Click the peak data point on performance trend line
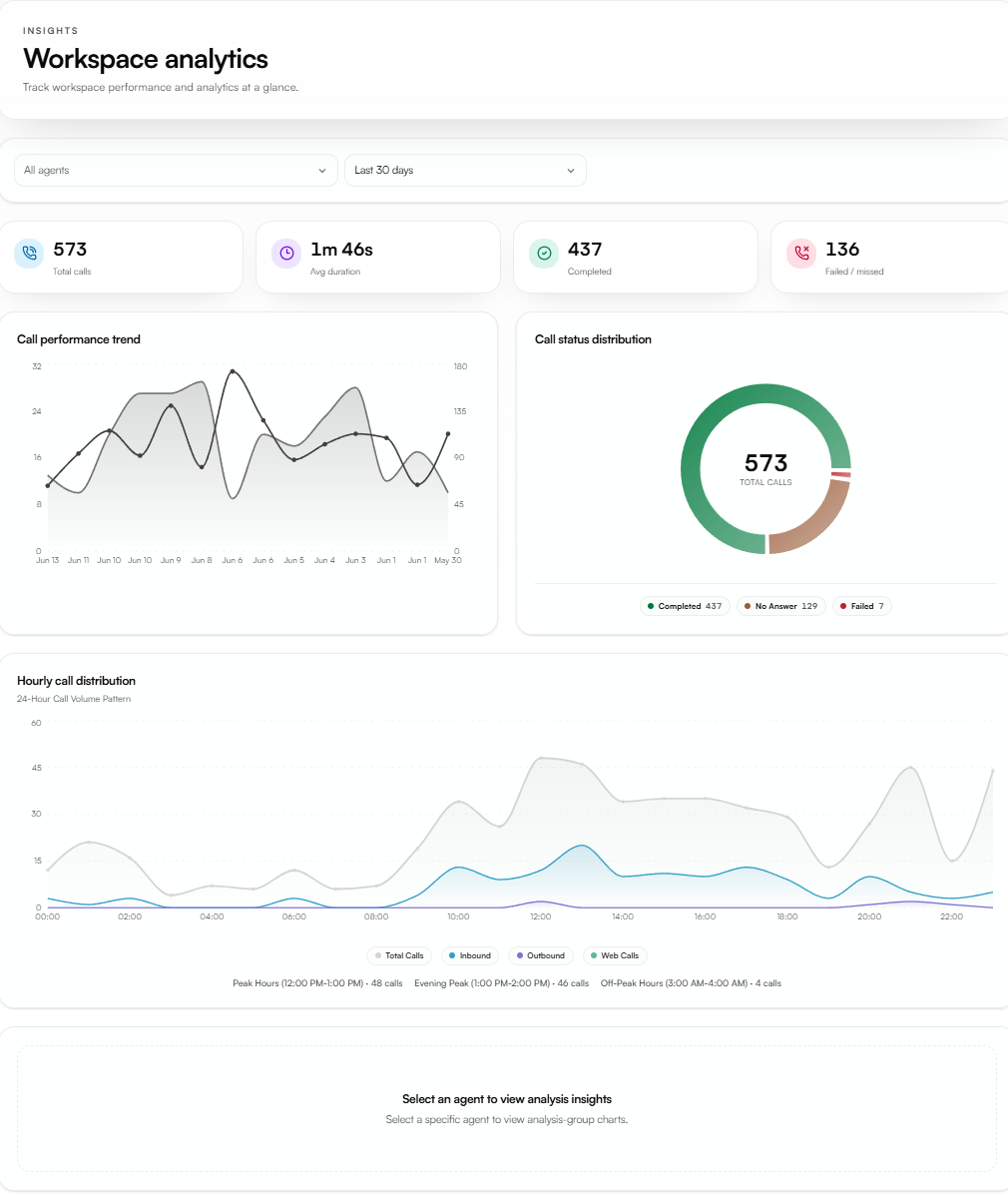The width and height of the screenshot is (1008, 1195). point(233,371)
